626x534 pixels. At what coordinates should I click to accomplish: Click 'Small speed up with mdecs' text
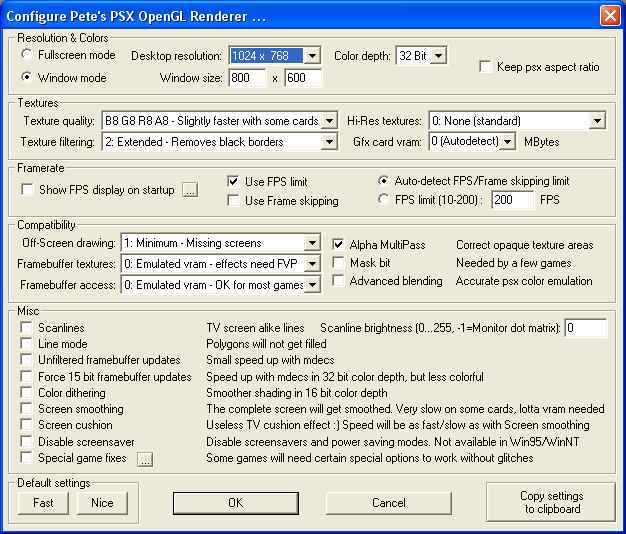point(270,360)
